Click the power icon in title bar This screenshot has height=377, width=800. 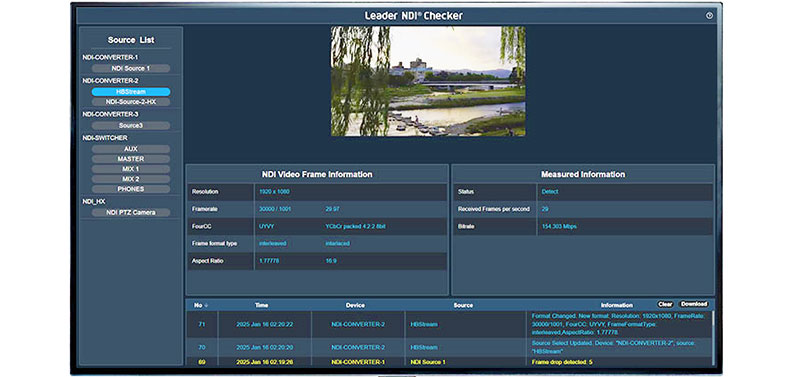click(x=709, y=16)
